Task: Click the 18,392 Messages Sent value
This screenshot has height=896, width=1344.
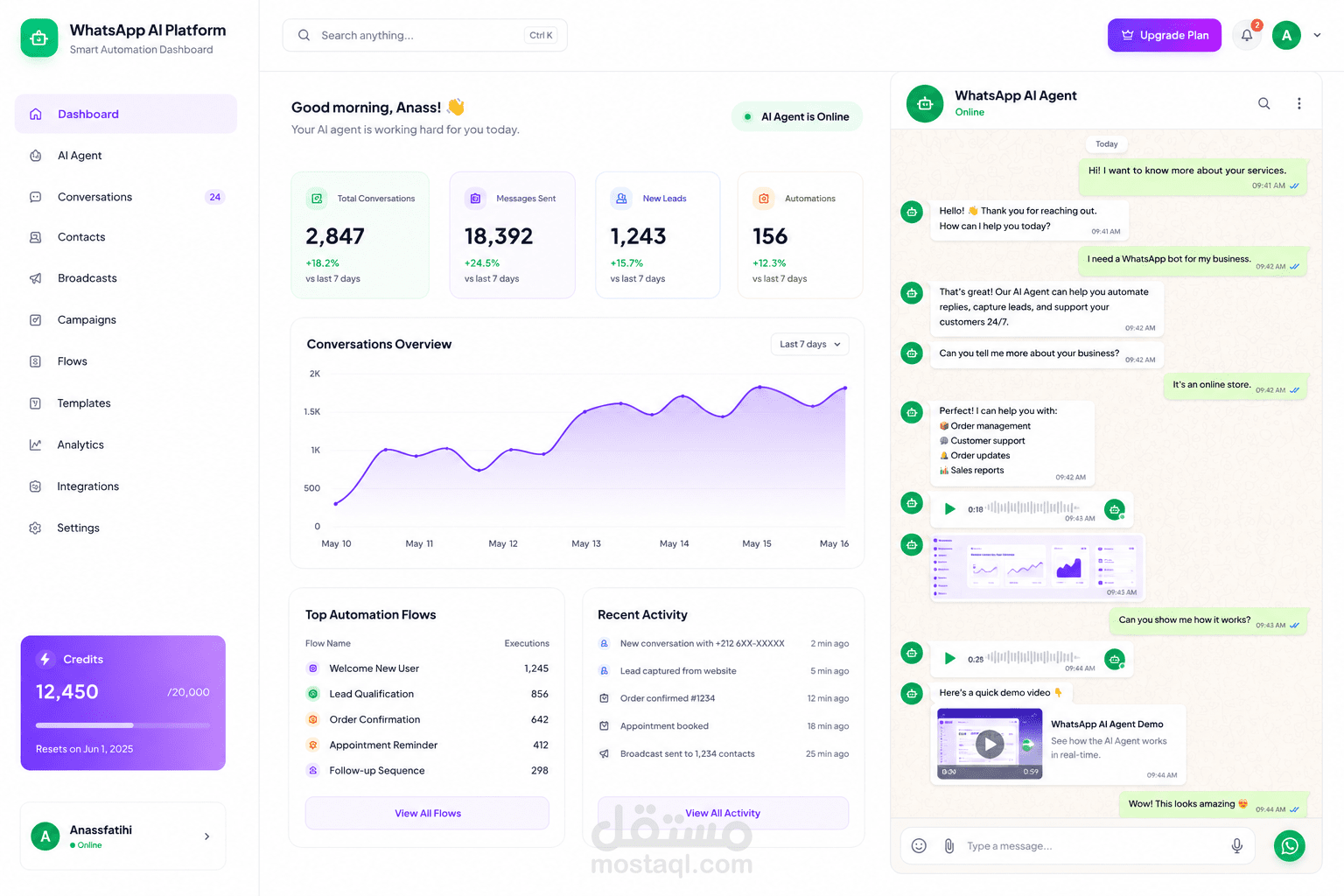Action: (499, 236)
